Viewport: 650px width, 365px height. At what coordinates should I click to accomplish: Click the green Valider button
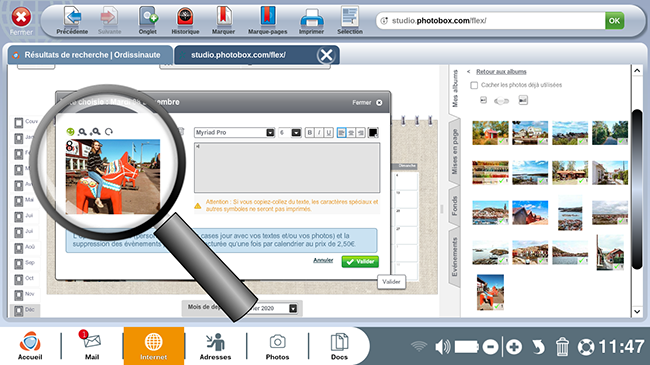[x=360, y=262]
